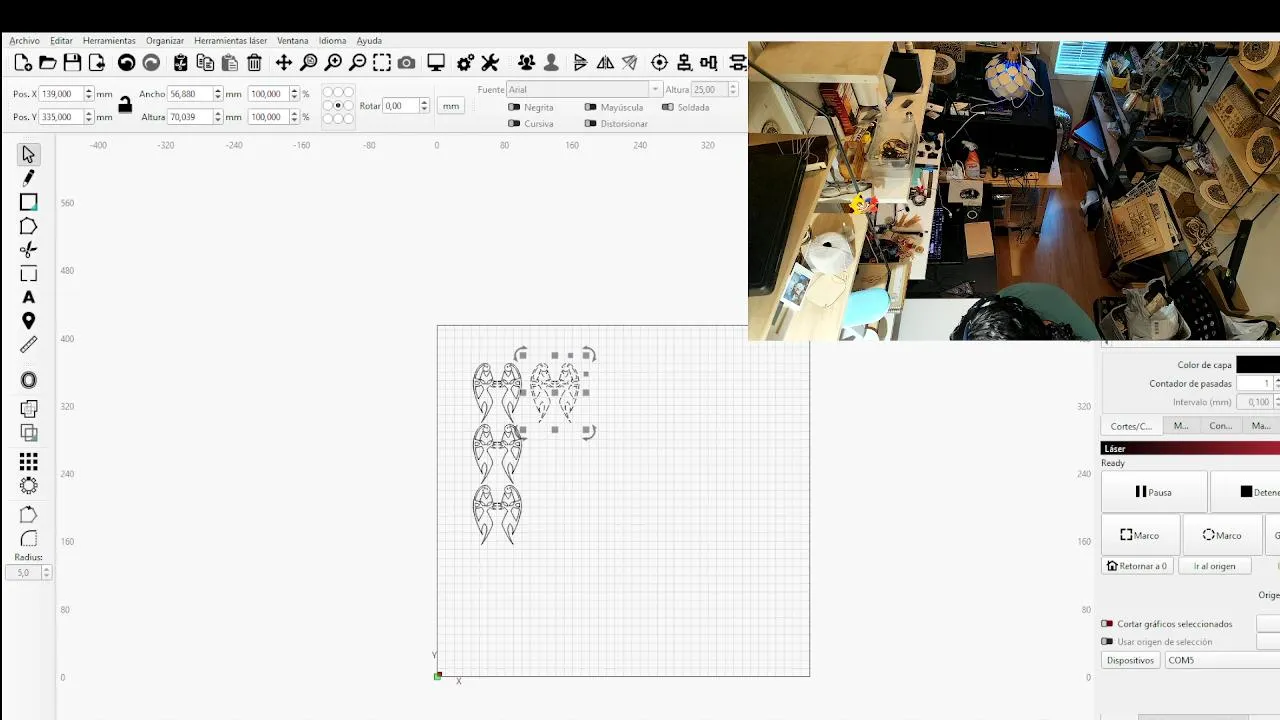Select the Edit nodes scissors tool
This screenshot has height=720, width=1280.
click(x=28, y=250)
